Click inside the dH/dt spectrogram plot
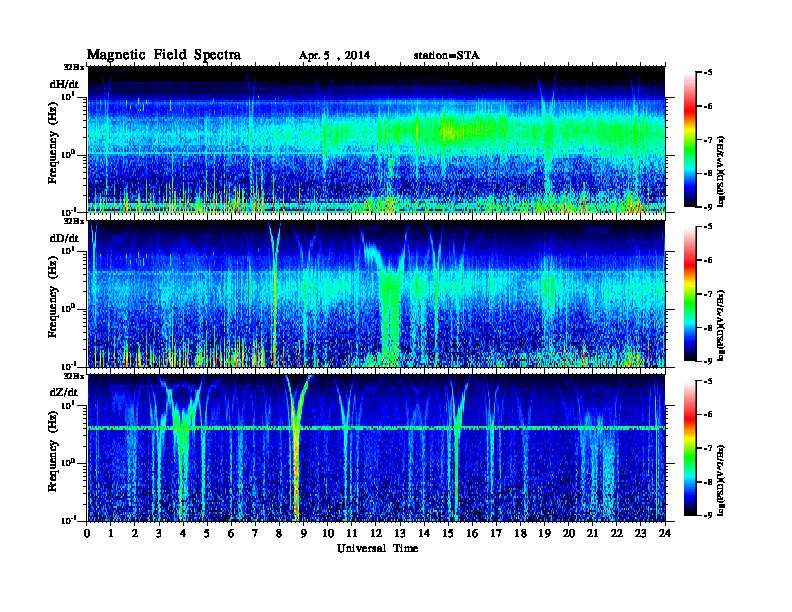The width and height of the screenshot is (792, 612). [x=376, y=139]
